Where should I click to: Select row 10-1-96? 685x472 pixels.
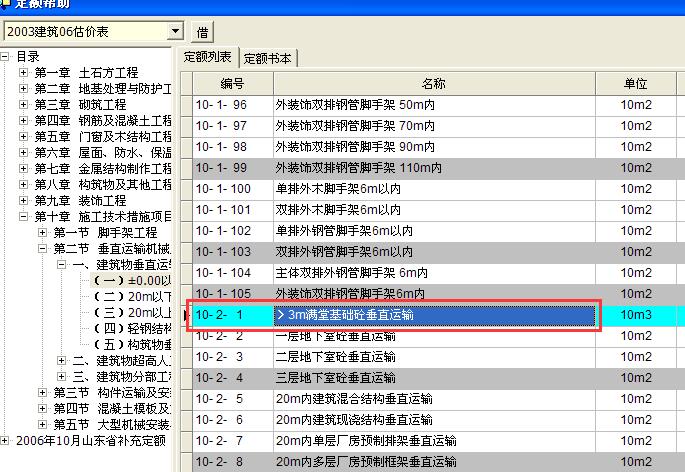point(435,105)
